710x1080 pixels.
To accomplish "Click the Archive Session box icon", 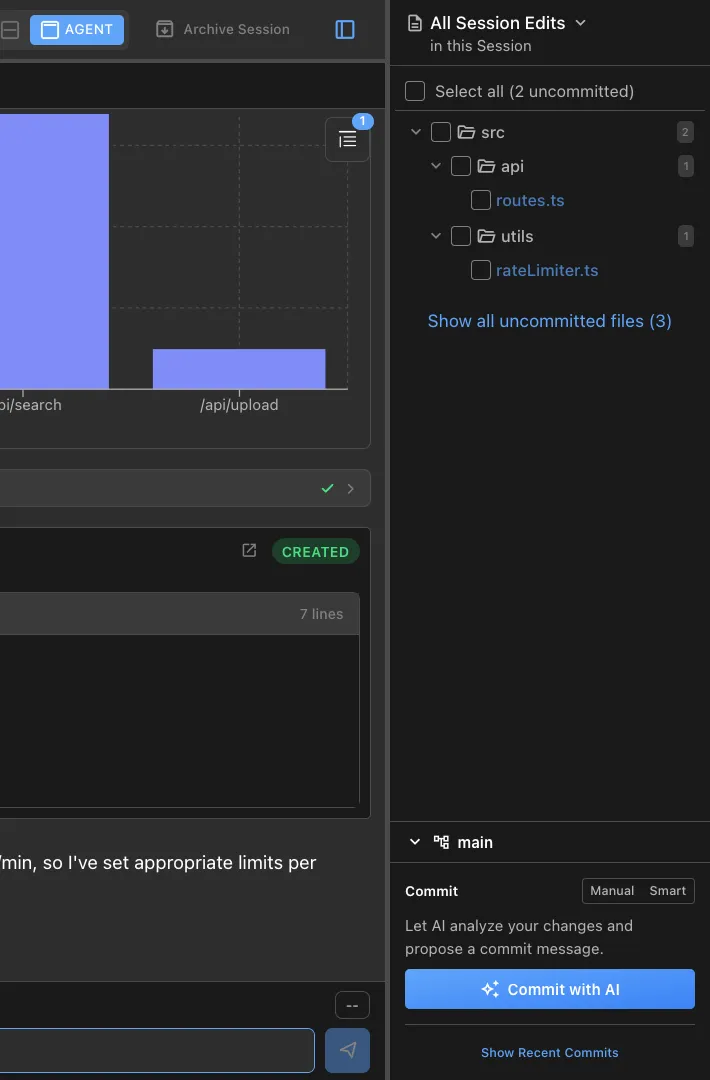I will point(165,30).
